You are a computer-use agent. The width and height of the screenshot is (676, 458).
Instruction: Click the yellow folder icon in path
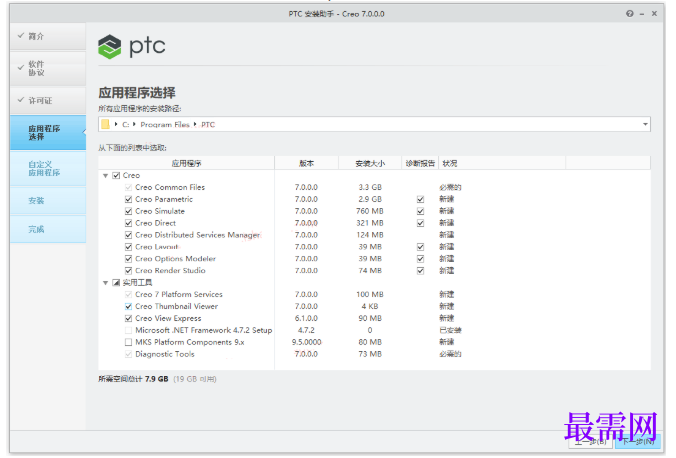[105, 125]
